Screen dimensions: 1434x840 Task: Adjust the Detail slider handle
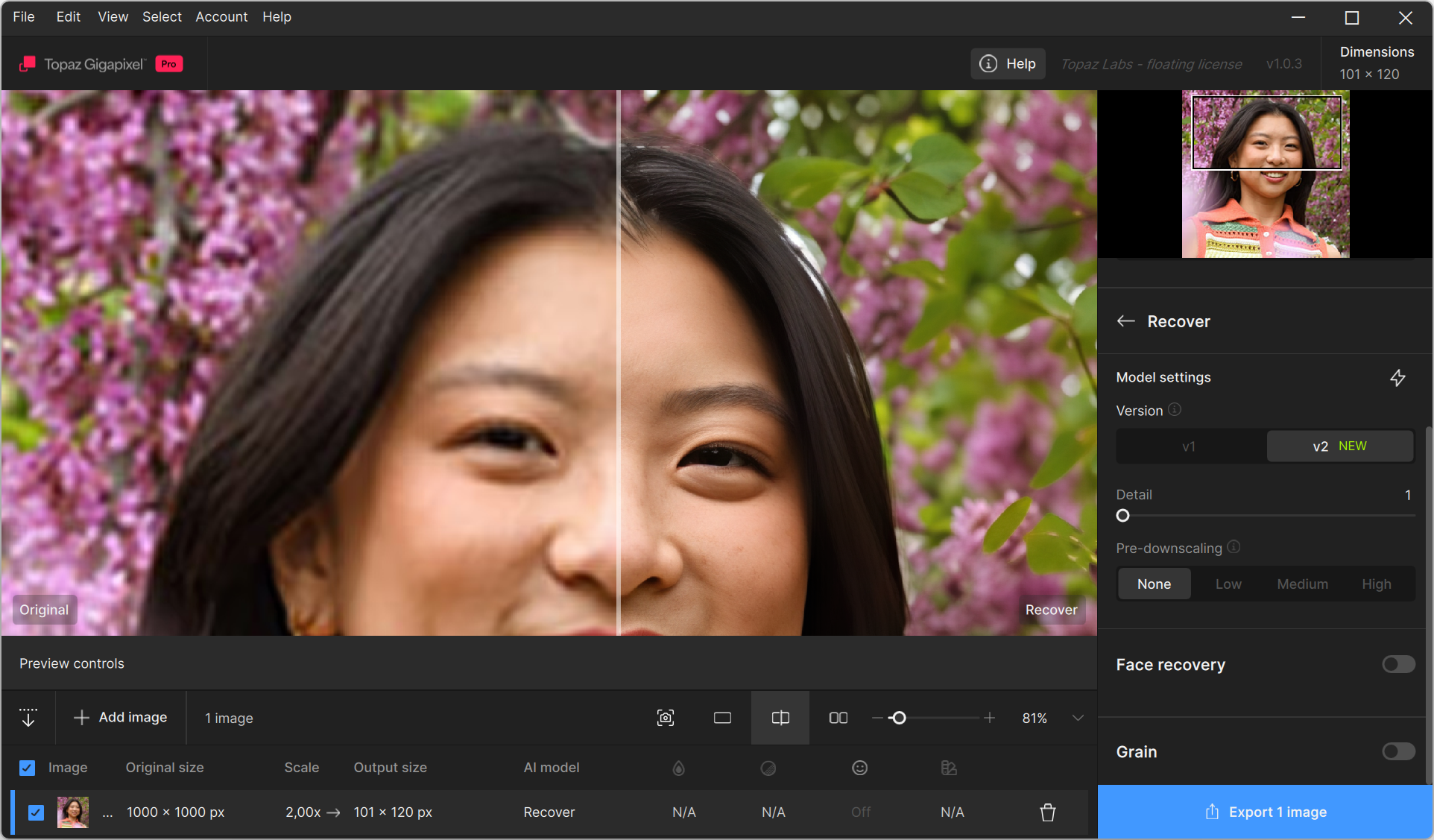coord(1123,516)
